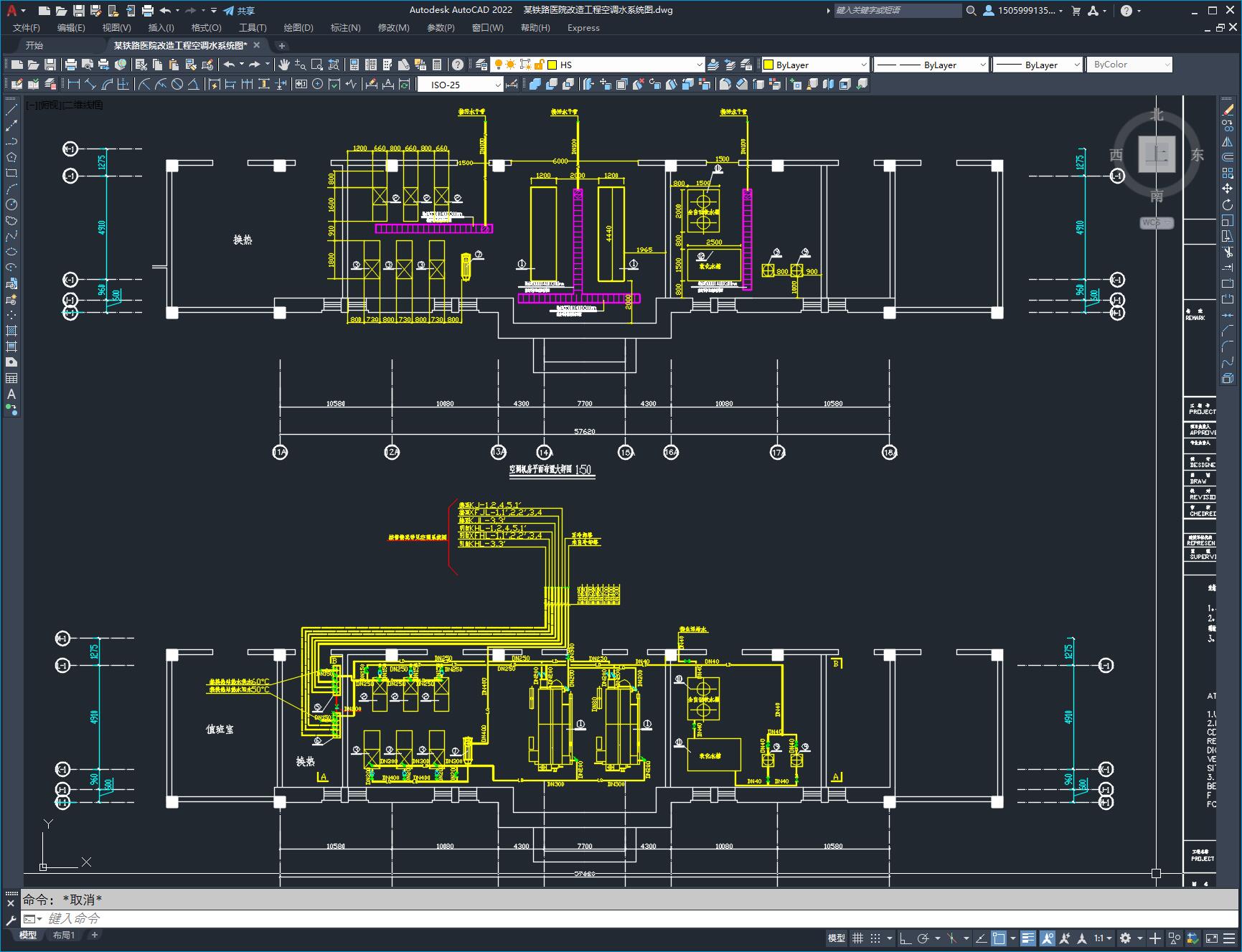
Task: Open the ByColor plot style dropdown
Action: coord(1167,65)
